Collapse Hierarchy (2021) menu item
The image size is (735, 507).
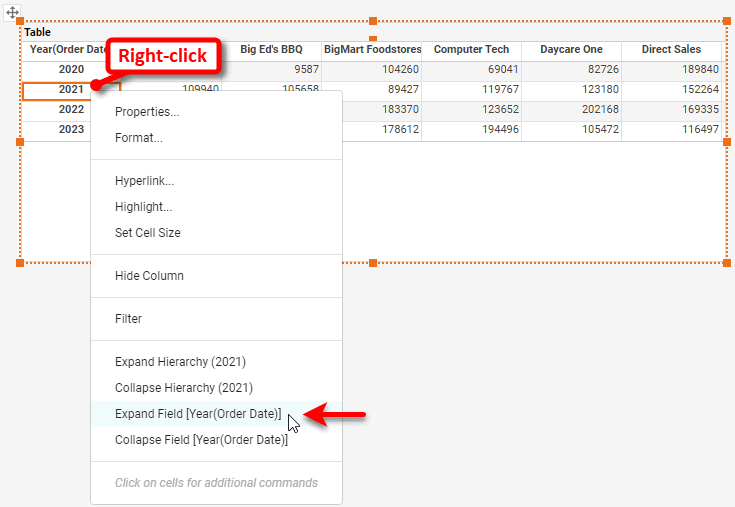point(183,388)
